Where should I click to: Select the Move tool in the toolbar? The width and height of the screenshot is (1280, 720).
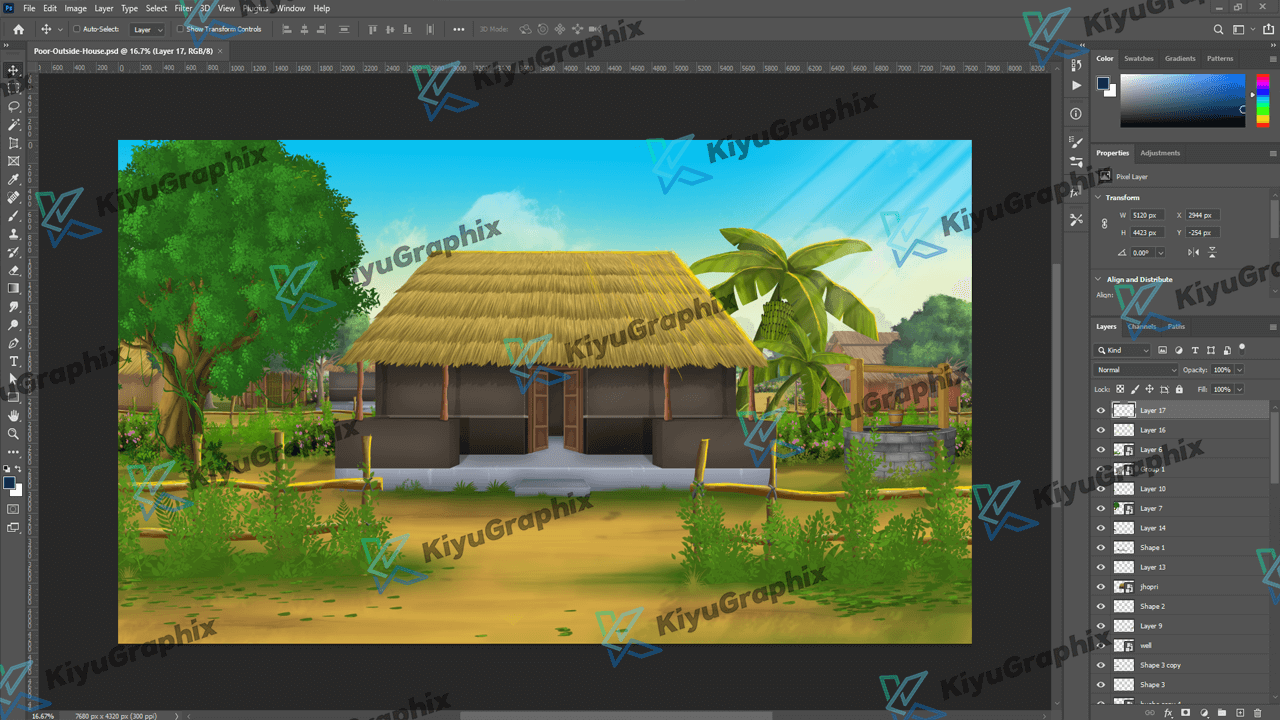click(14, 70)
